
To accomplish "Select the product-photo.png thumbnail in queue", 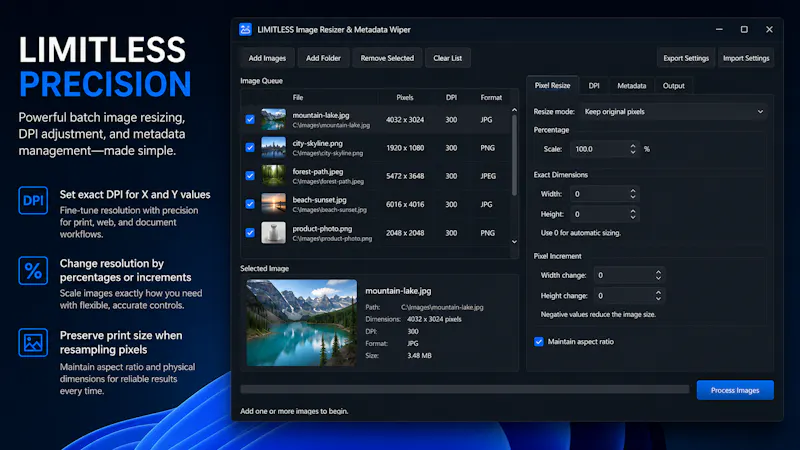I will (273, 233).
